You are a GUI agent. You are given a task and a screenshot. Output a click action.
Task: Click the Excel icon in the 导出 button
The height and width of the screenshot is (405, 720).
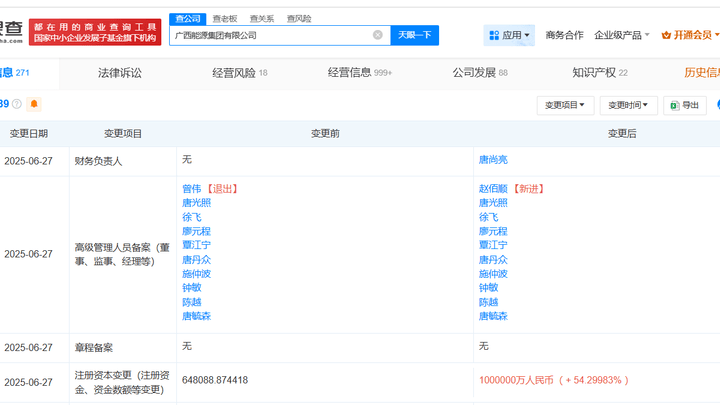coord(675,106)
